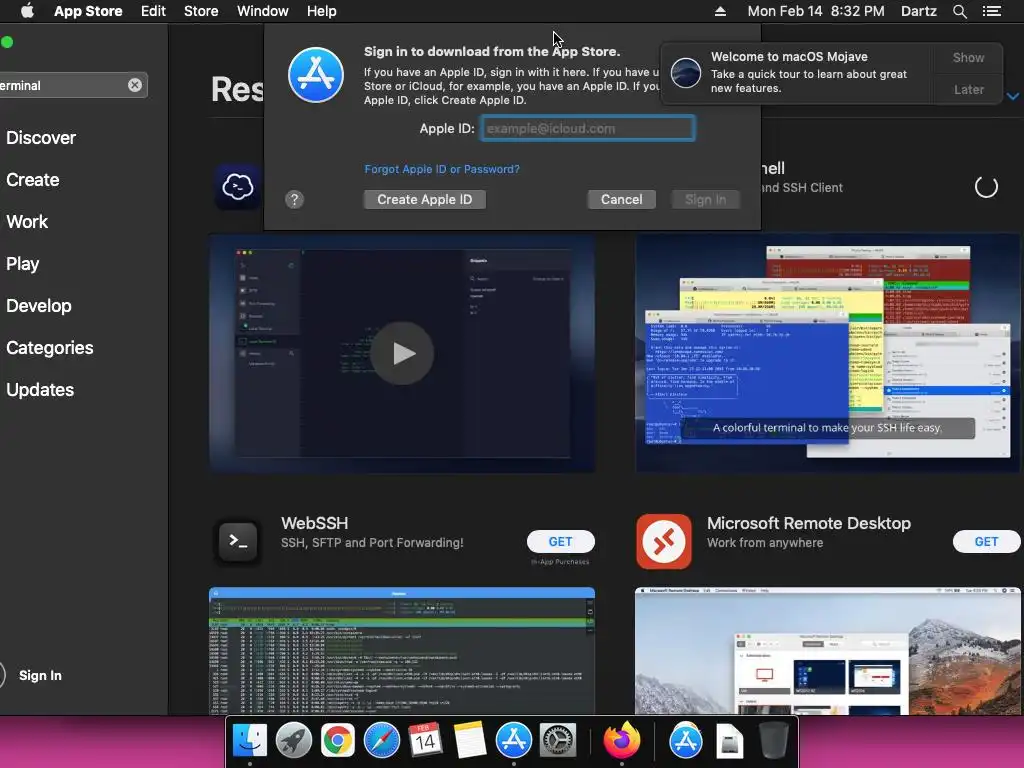
Task: Open Calendar from the Dock
Action: pyautogui.click(x=425, y=741)
